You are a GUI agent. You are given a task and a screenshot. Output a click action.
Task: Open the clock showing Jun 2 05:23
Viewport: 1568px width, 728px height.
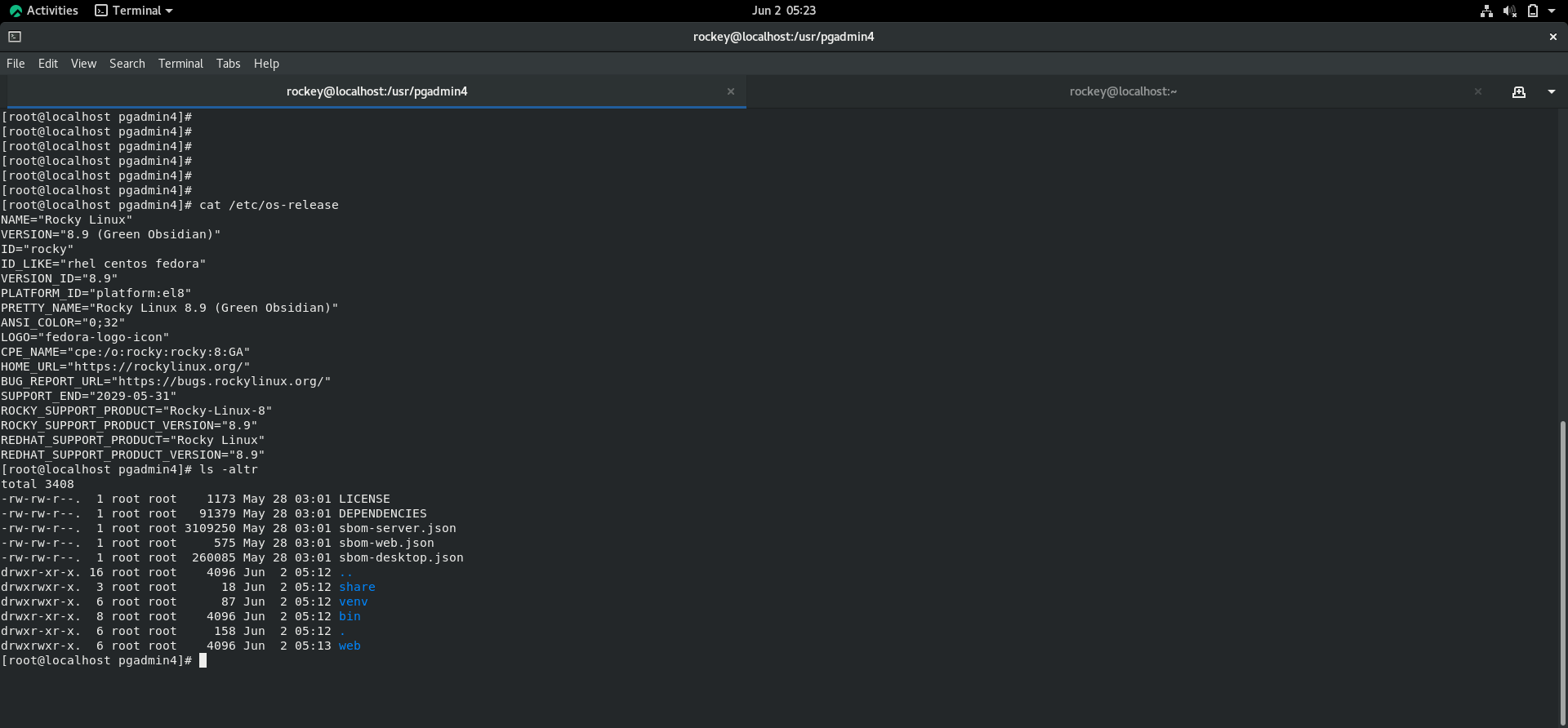pos(783,11)
